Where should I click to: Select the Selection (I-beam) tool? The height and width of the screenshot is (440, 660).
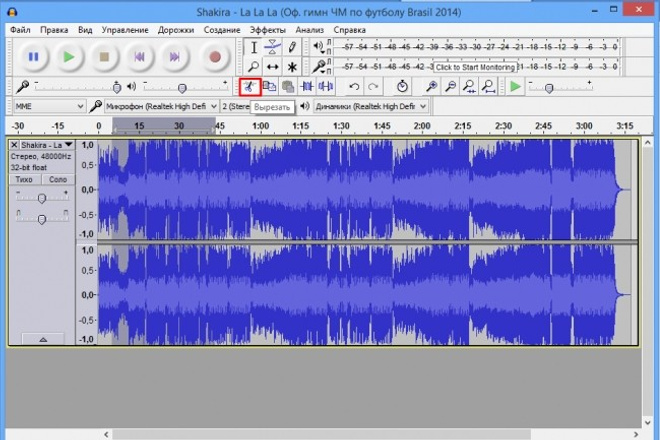coord(253,48)
